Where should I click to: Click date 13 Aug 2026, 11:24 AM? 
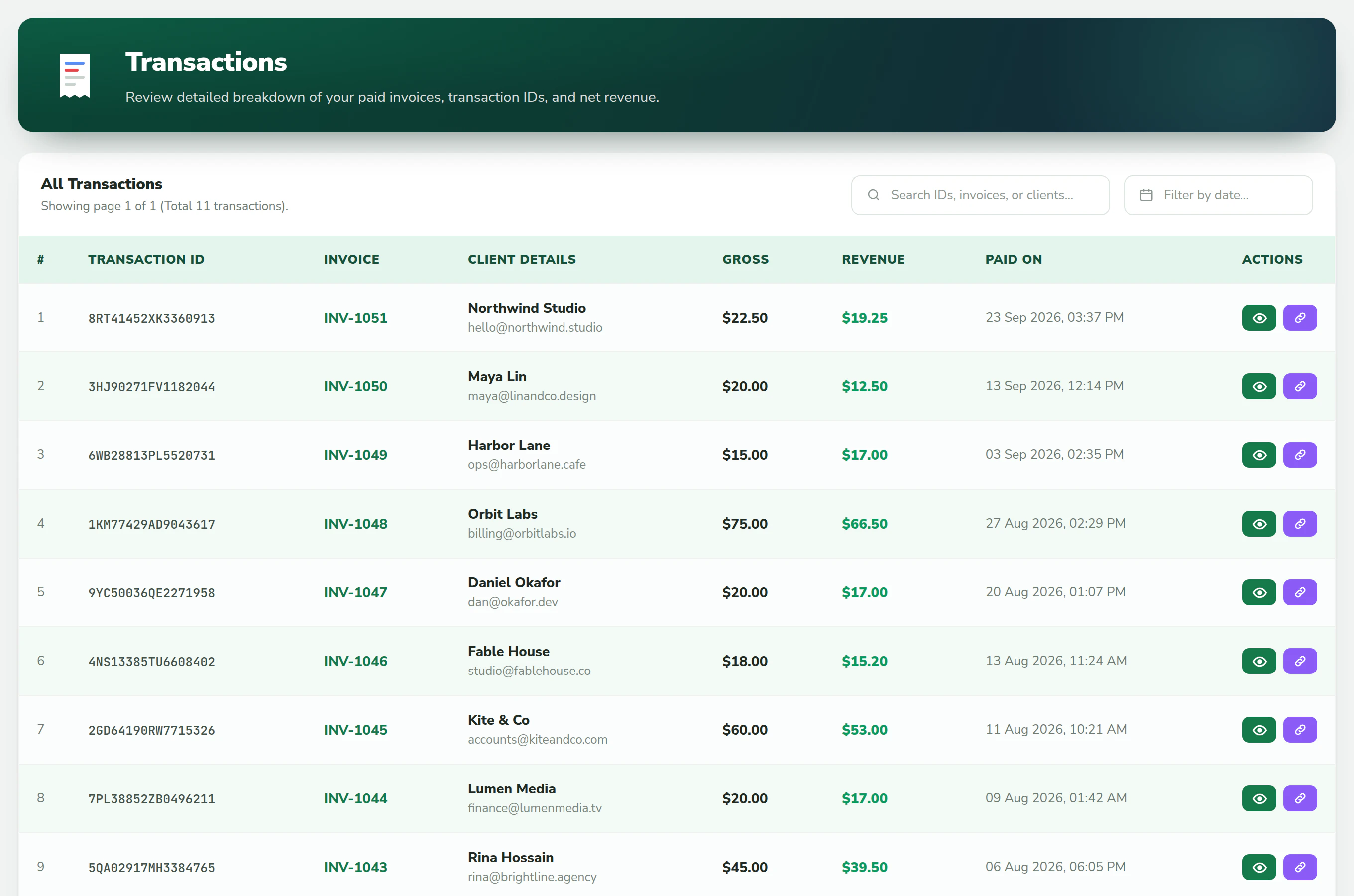[x=1056, y=661]
